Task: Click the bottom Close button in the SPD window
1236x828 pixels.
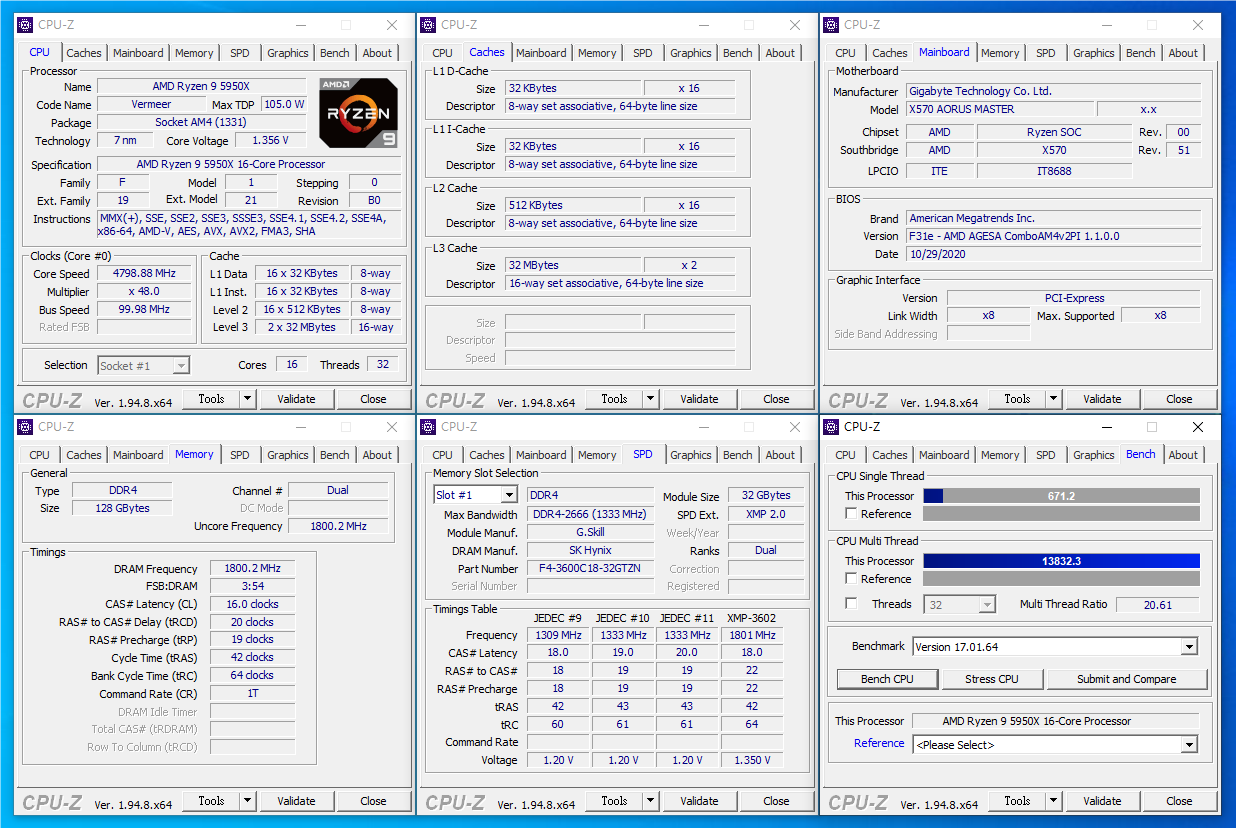Action: (x=776, y=801)
